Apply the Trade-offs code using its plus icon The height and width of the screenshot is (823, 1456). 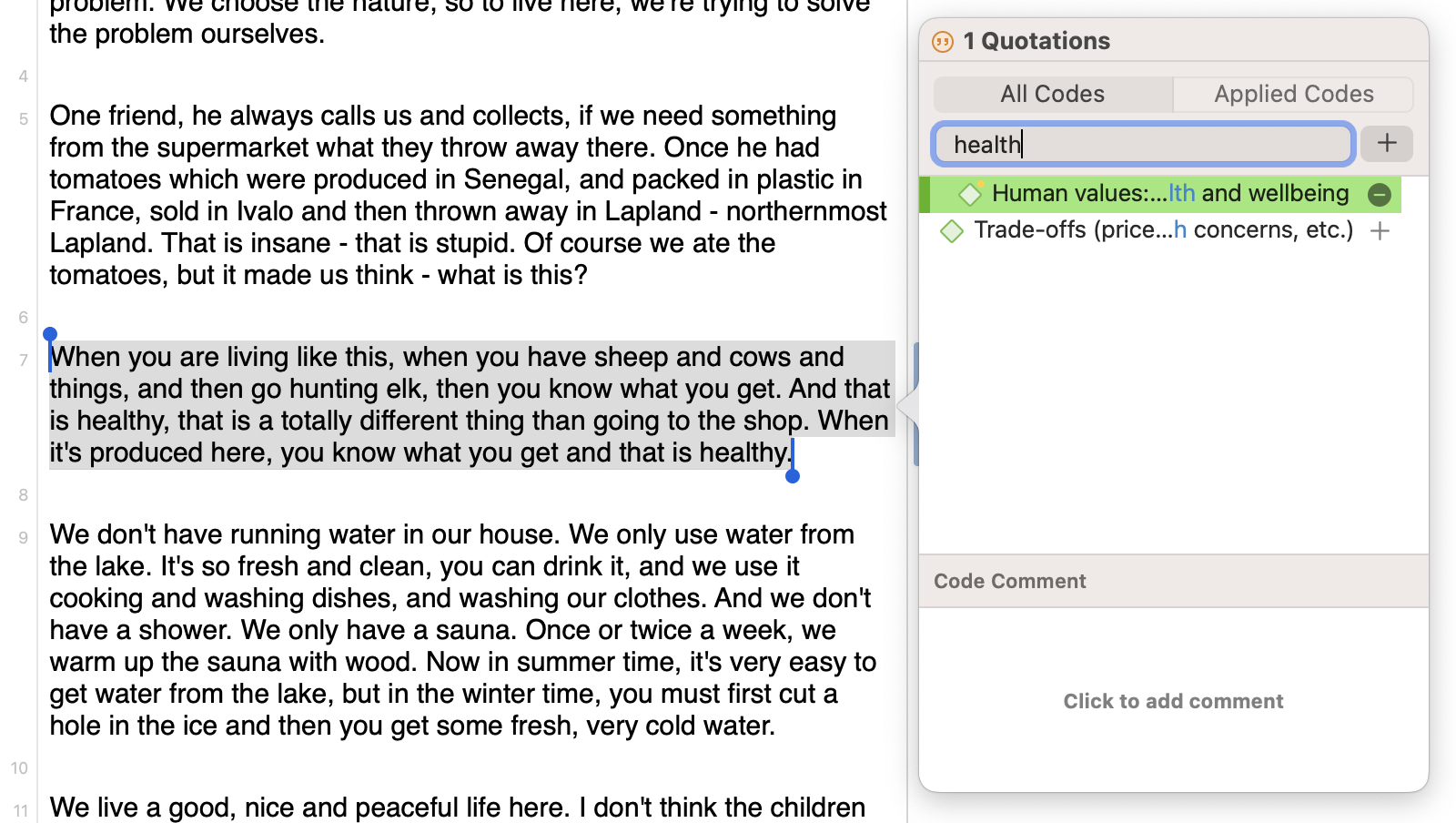coord(1380,231)
